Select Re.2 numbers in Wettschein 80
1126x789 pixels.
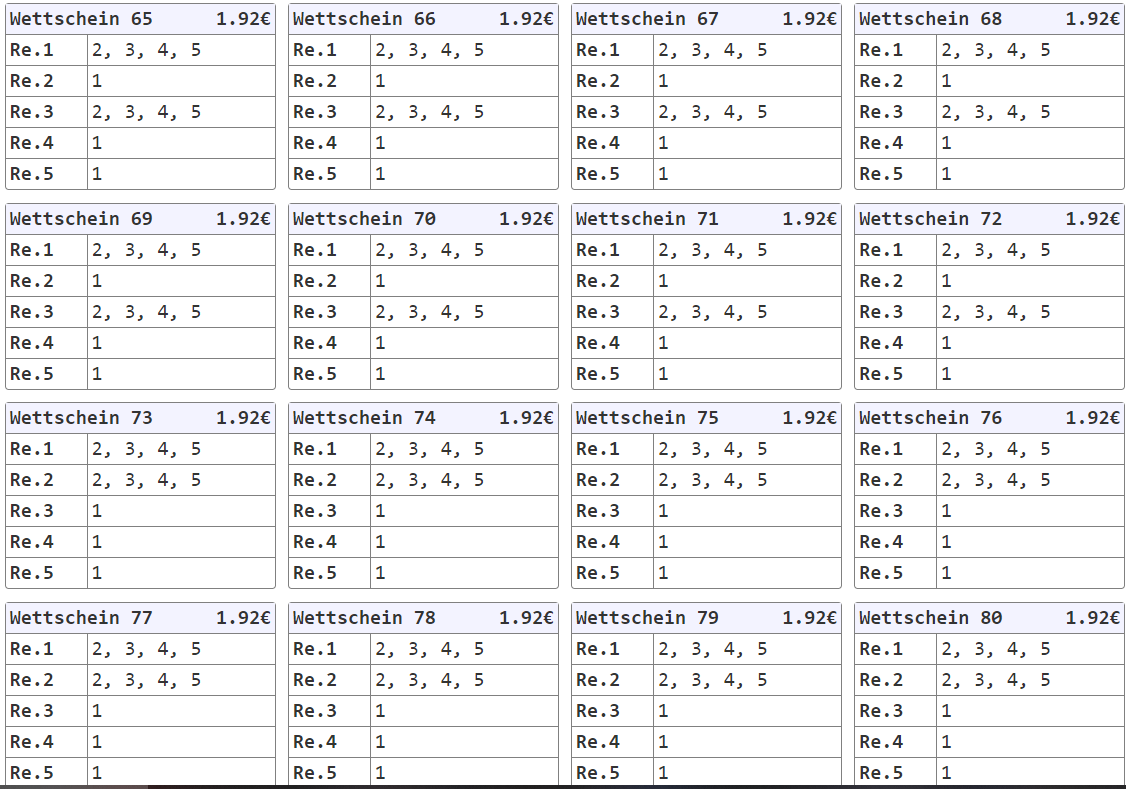tap(995, 679)
